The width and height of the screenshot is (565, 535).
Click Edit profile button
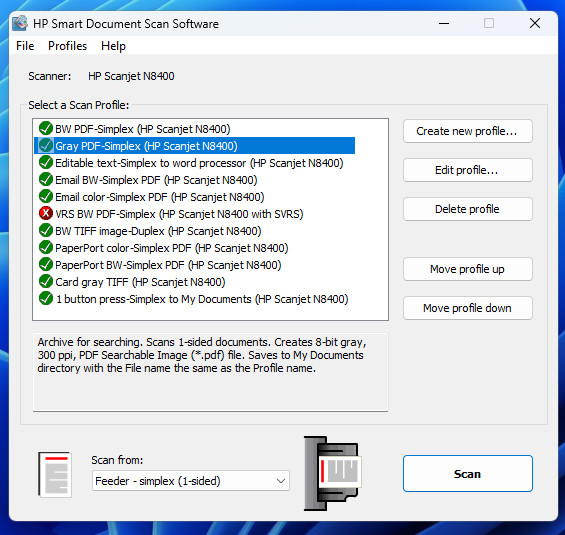[468, 170]
